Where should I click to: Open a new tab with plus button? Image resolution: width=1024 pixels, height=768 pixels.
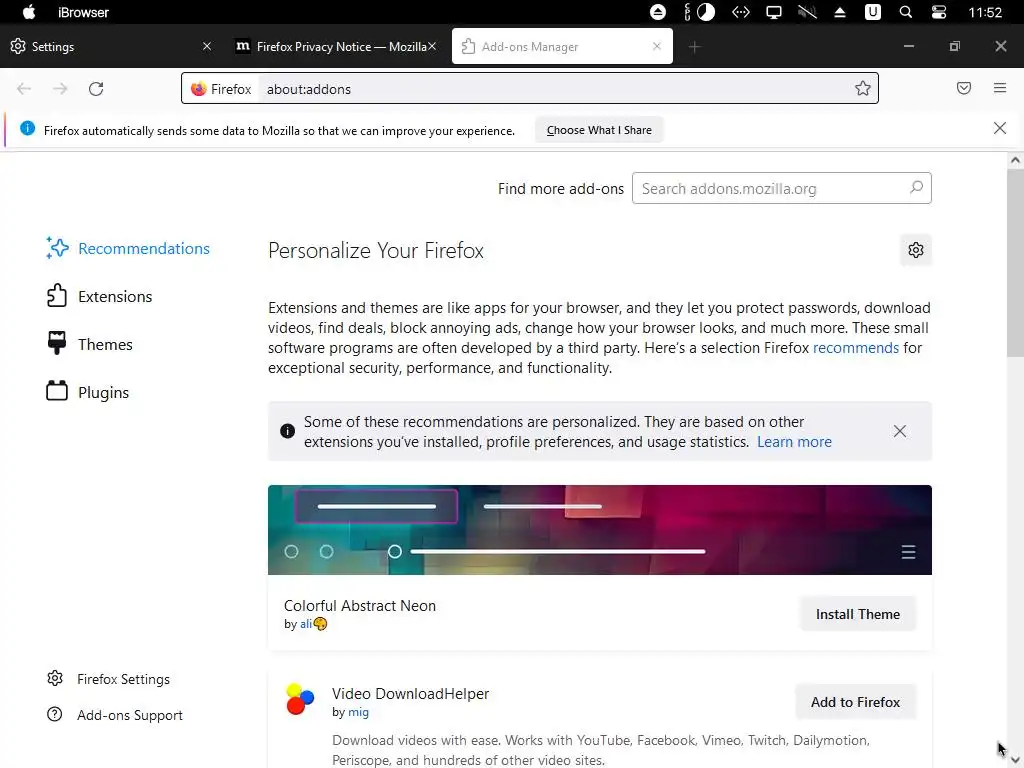click(694, 46)
